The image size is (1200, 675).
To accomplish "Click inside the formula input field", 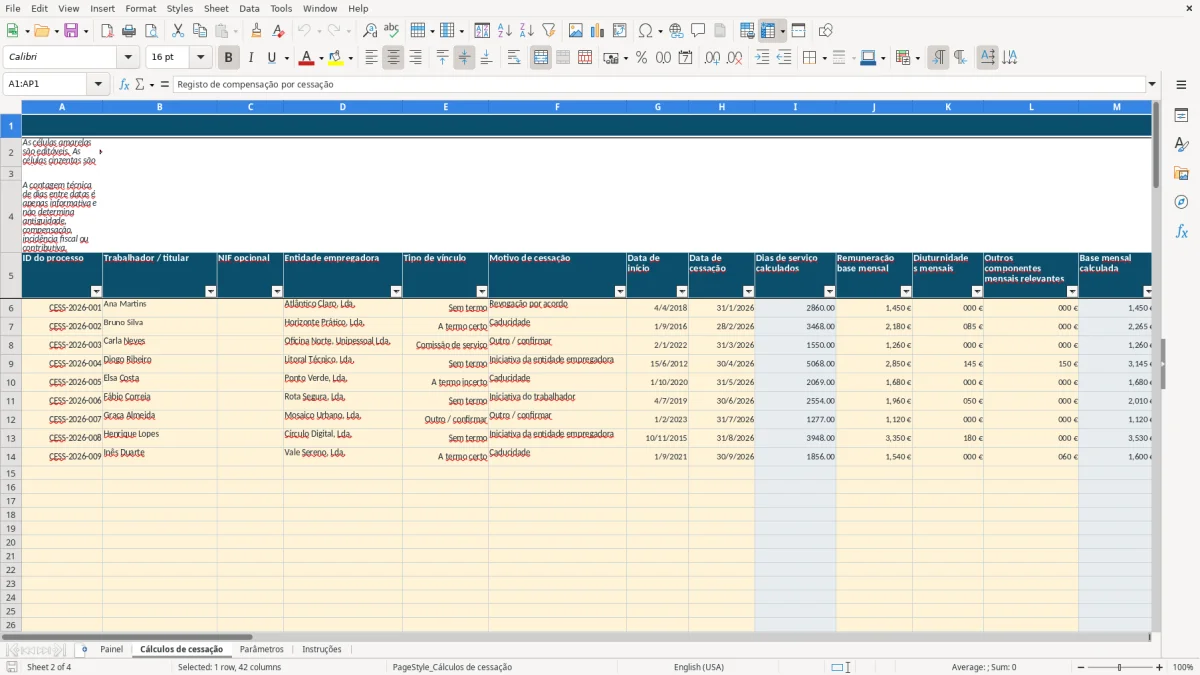I will pyautogui.click(x=660, y=85).
